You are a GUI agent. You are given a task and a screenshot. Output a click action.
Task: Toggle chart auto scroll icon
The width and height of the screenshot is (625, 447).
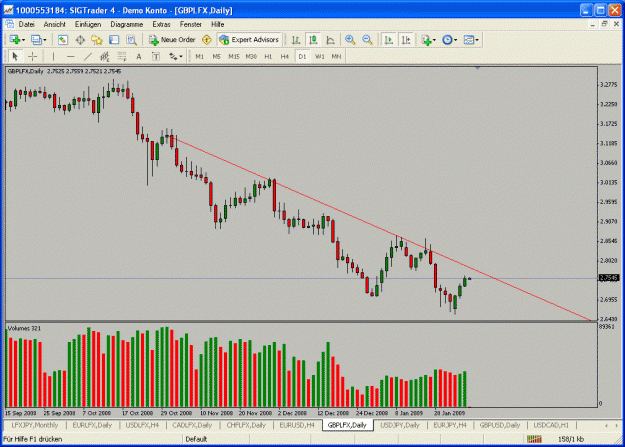point(389,40)
